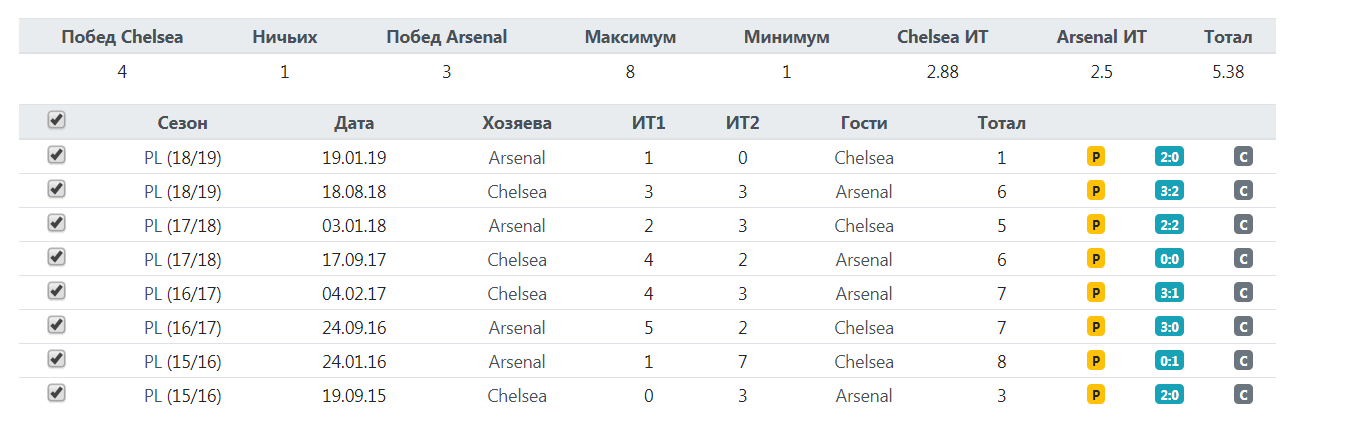Click the 0:0 score badge for 17.09.17
1369x444 pixels.
pos(1169,259)
